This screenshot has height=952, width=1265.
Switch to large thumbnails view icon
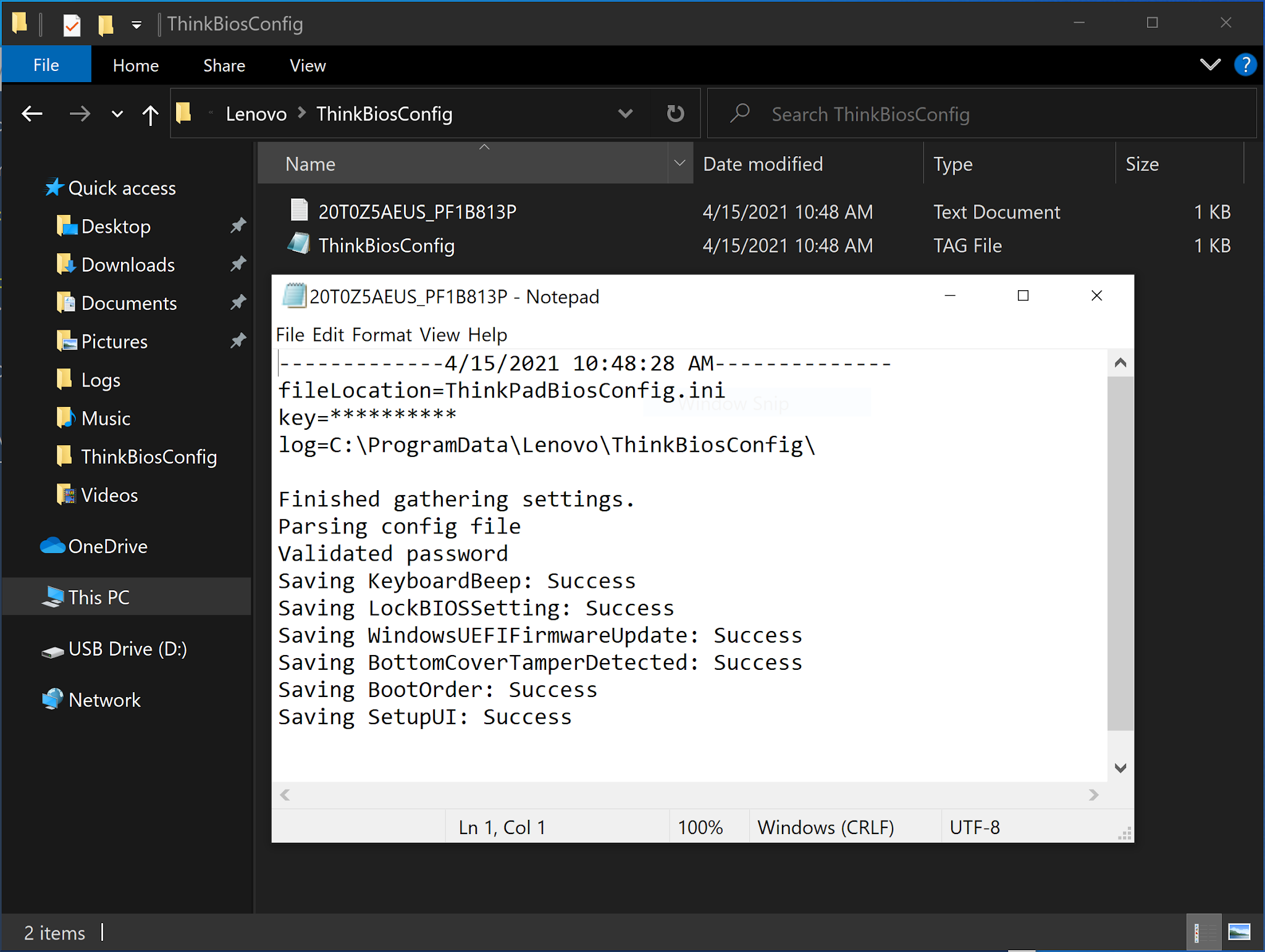click(1238, 932)
